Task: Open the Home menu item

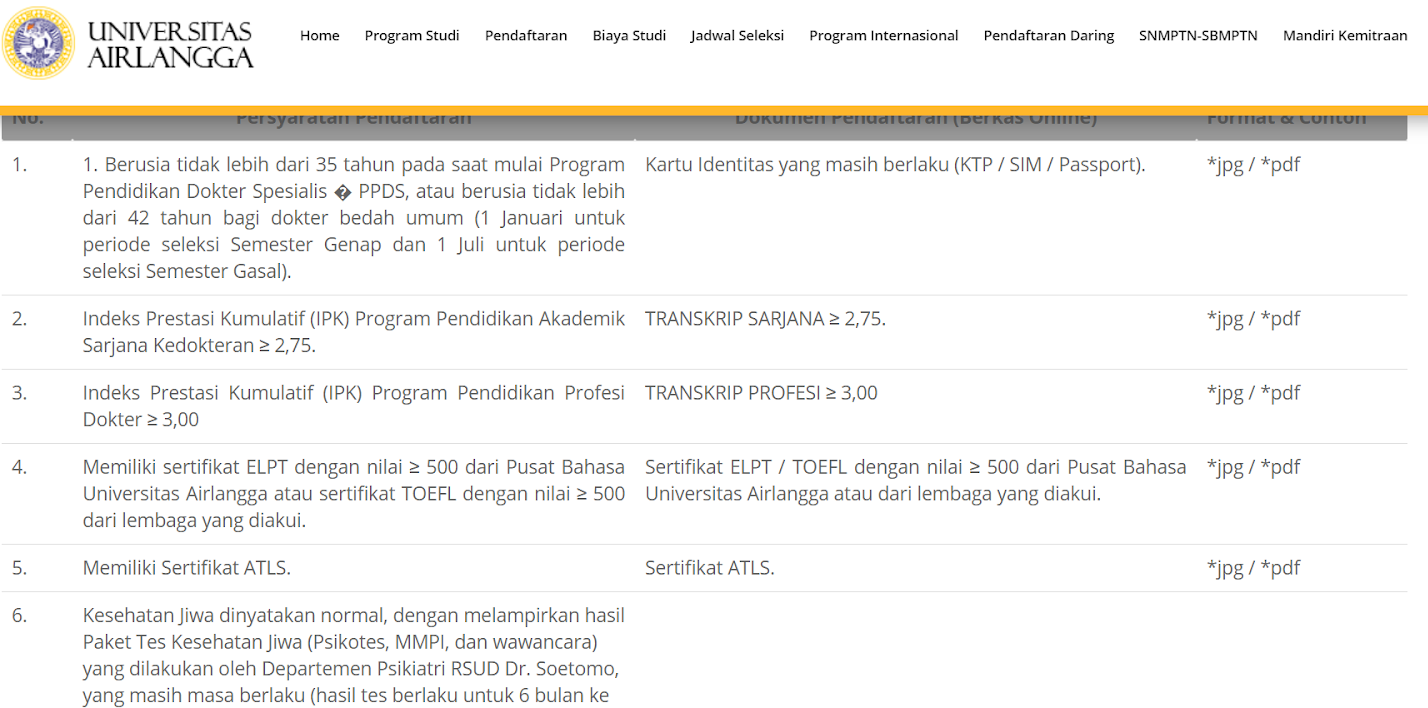Action: (320, 35)
